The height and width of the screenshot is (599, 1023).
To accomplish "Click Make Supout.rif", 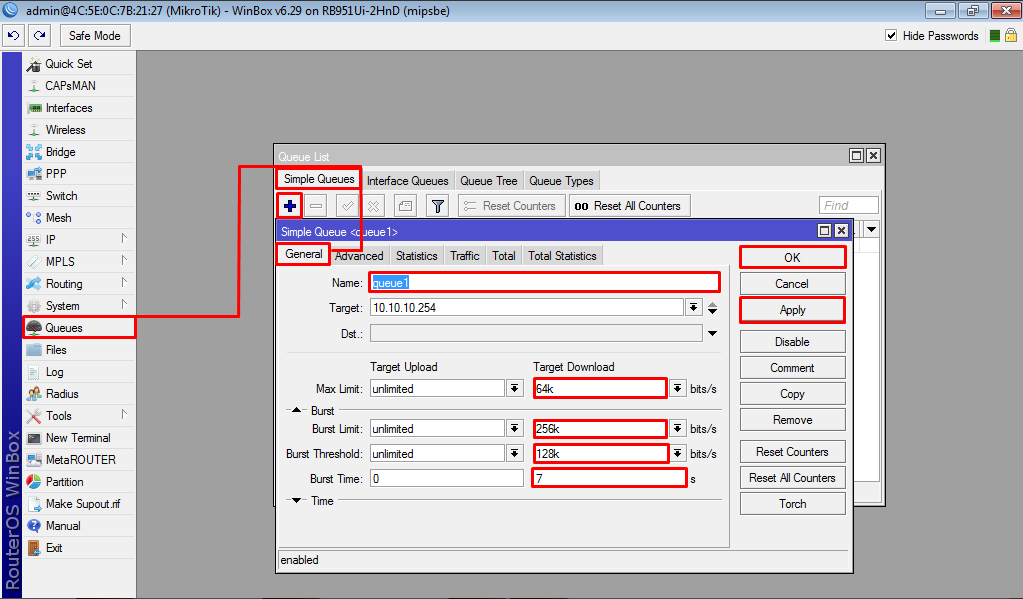I will (x=79, y=504).
